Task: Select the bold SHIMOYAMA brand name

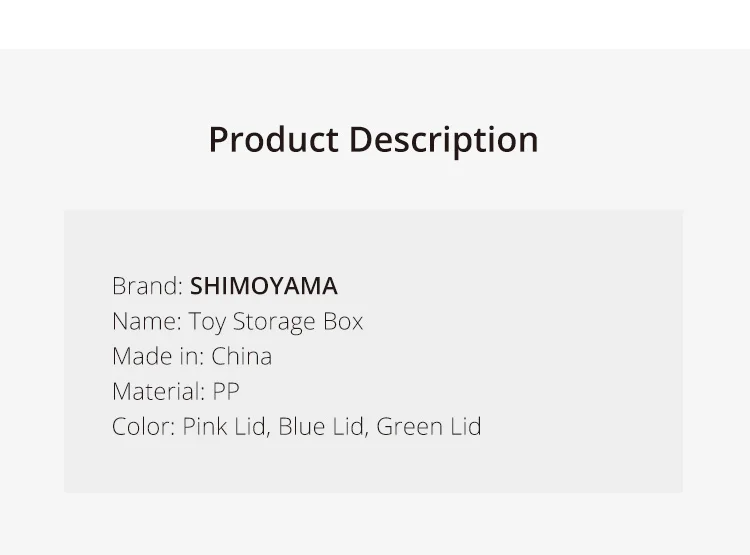Action: pos(264,286)
